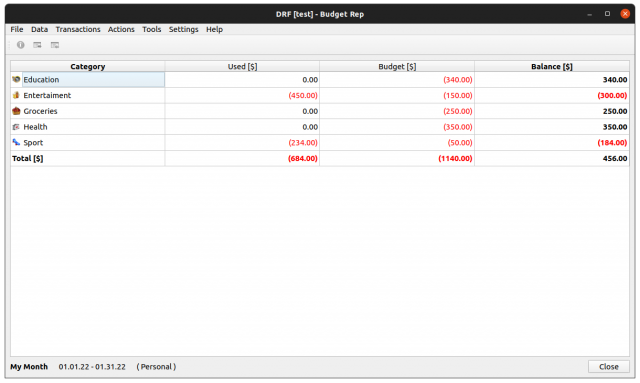The height and width of the screenshot is (383, 640).
Task: Click the Sport category icon
Action: coord(16,143)
